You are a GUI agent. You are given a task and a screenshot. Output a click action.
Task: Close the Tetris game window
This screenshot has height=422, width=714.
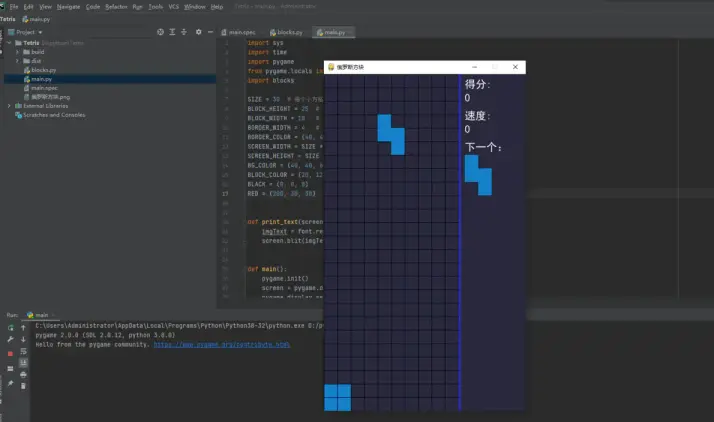pos(515,67)
